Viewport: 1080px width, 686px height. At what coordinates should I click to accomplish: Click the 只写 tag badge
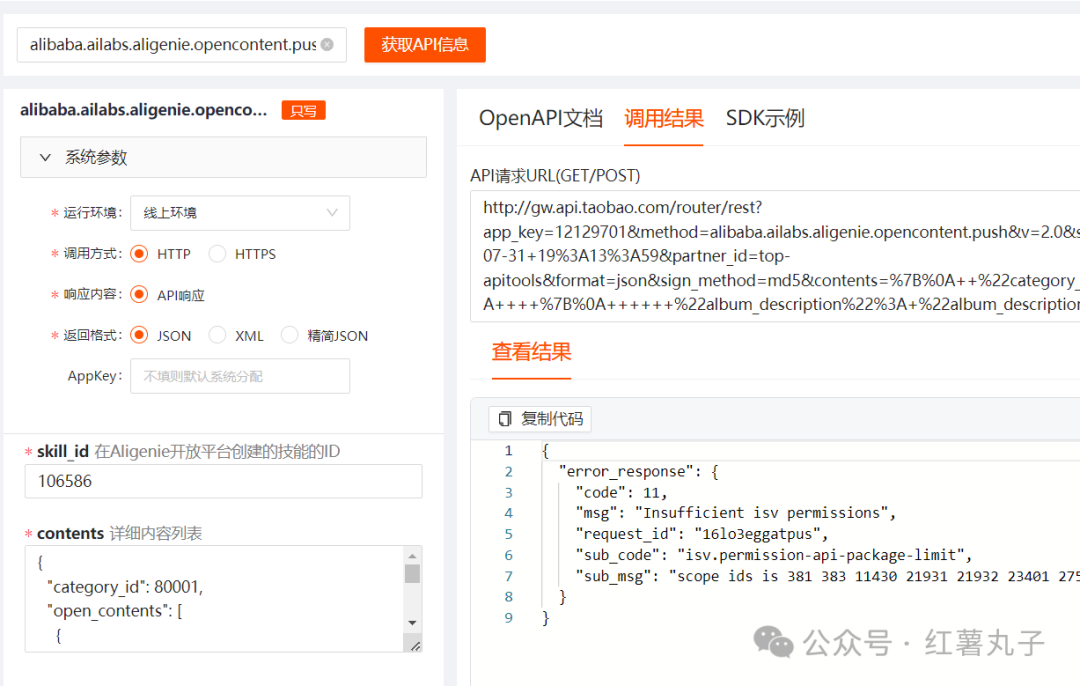303,111
